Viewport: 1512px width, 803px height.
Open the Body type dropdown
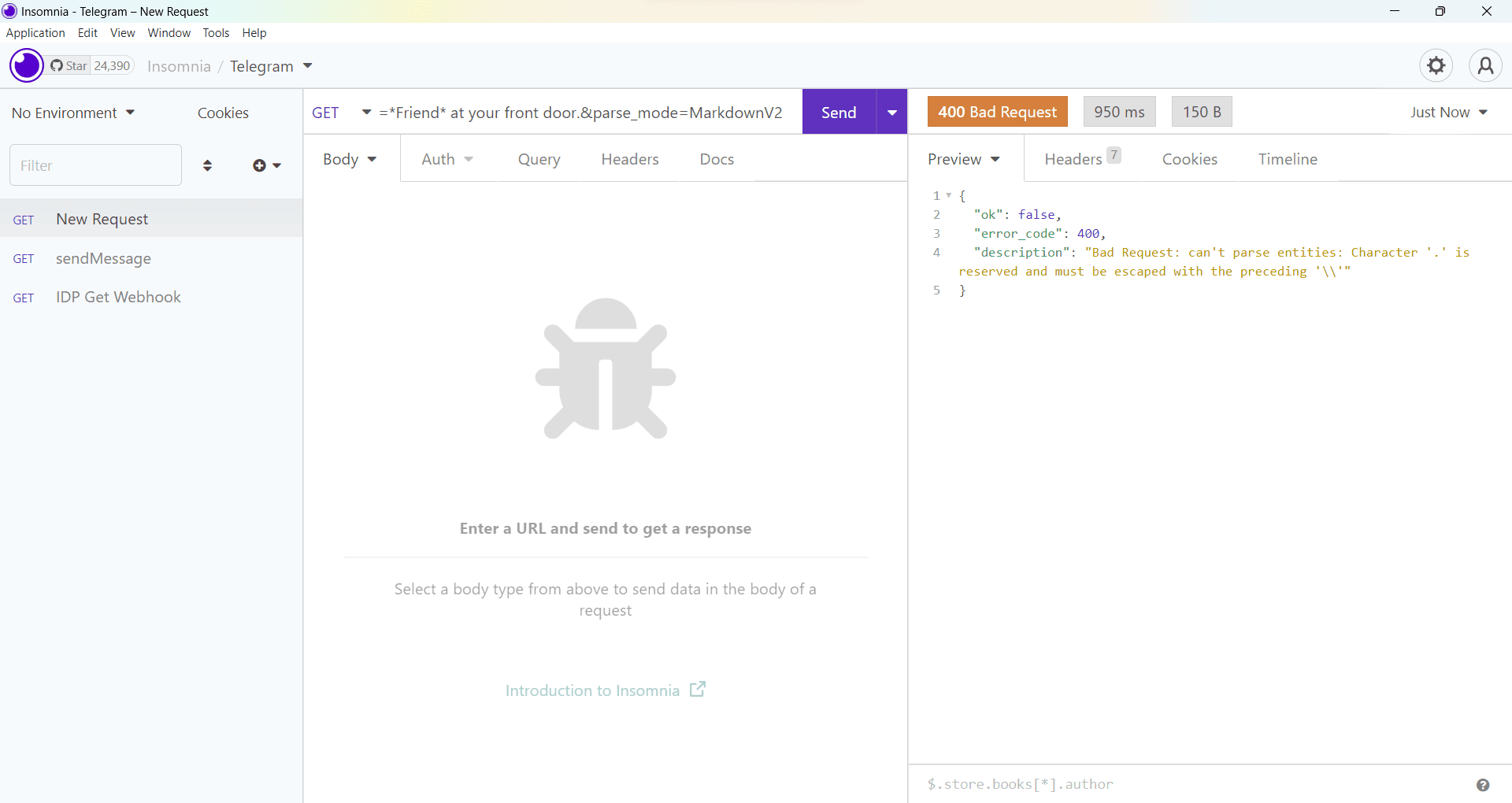[x=350, y=159]
